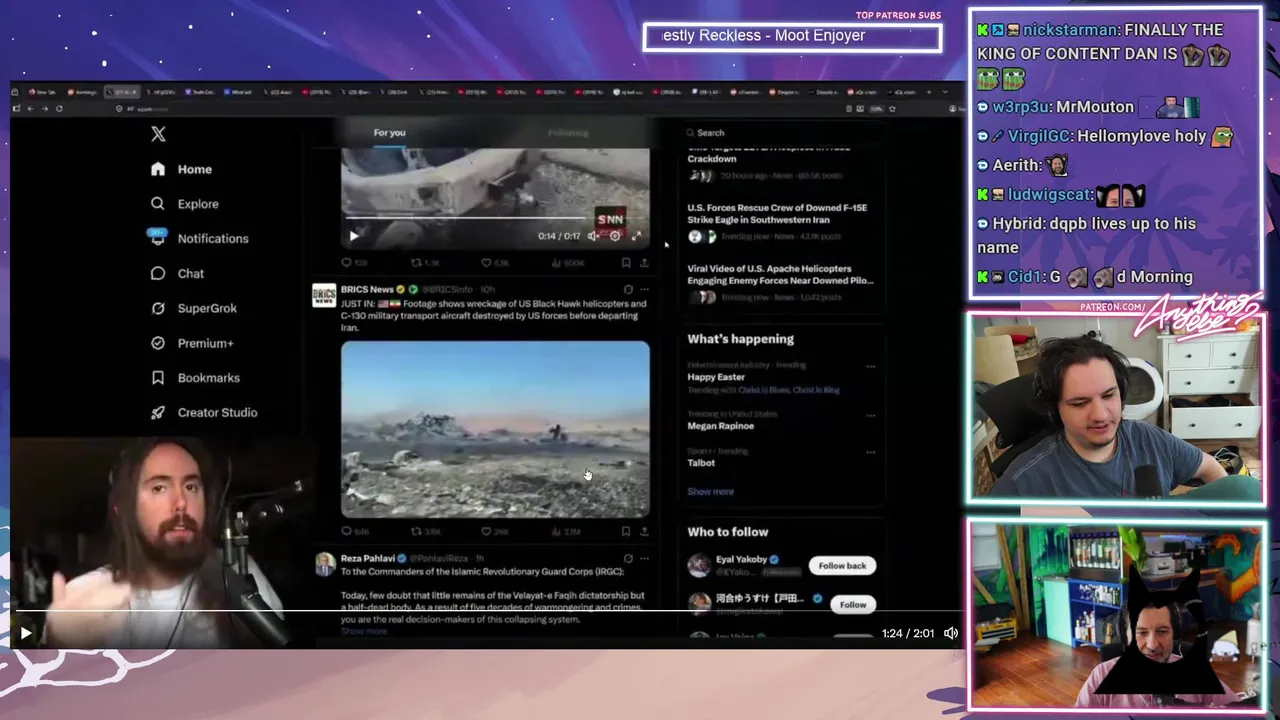Viewport: 1280px width, 720px height.
Task: Open the Notifications bell icon
Action: pos(158,238)
